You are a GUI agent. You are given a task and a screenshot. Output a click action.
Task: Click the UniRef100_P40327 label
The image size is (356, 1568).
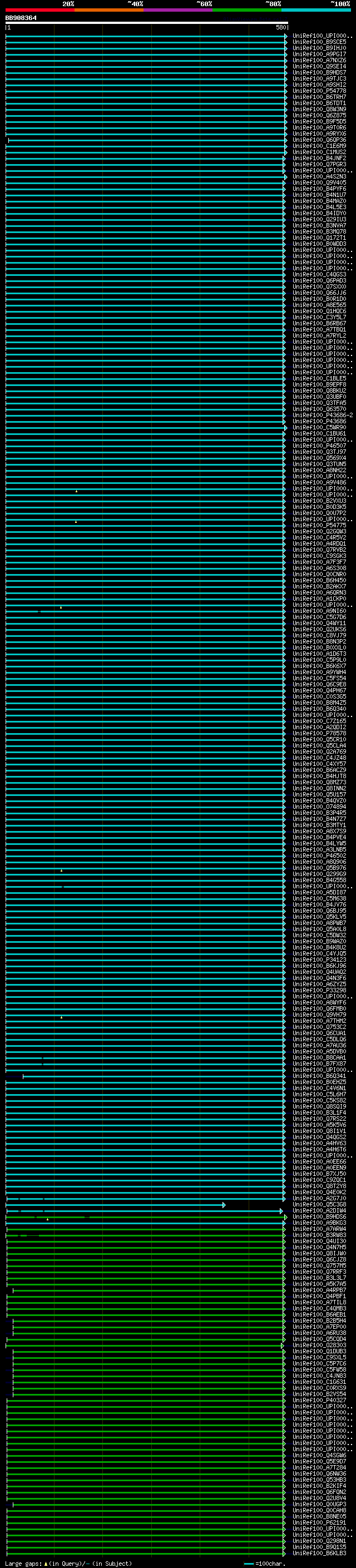(x=319, y=1400)
